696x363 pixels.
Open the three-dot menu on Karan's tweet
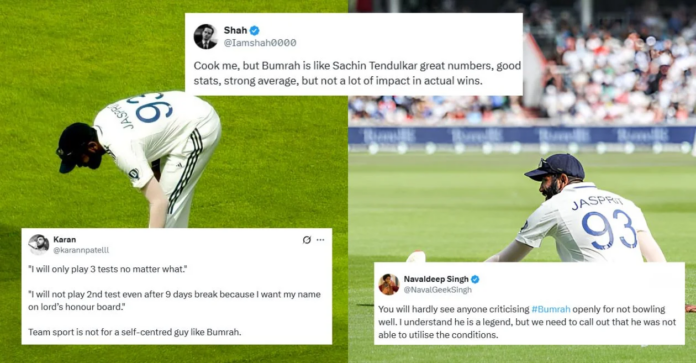320,240
